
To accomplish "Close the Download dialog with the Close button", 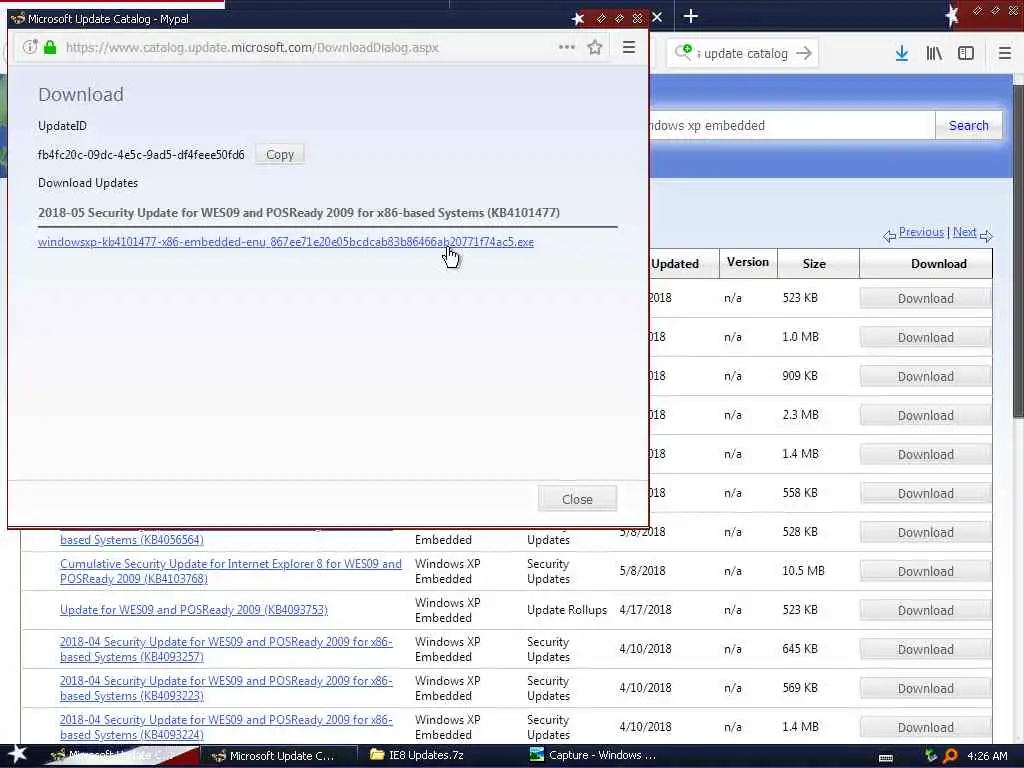I will [x=577, y=499].
